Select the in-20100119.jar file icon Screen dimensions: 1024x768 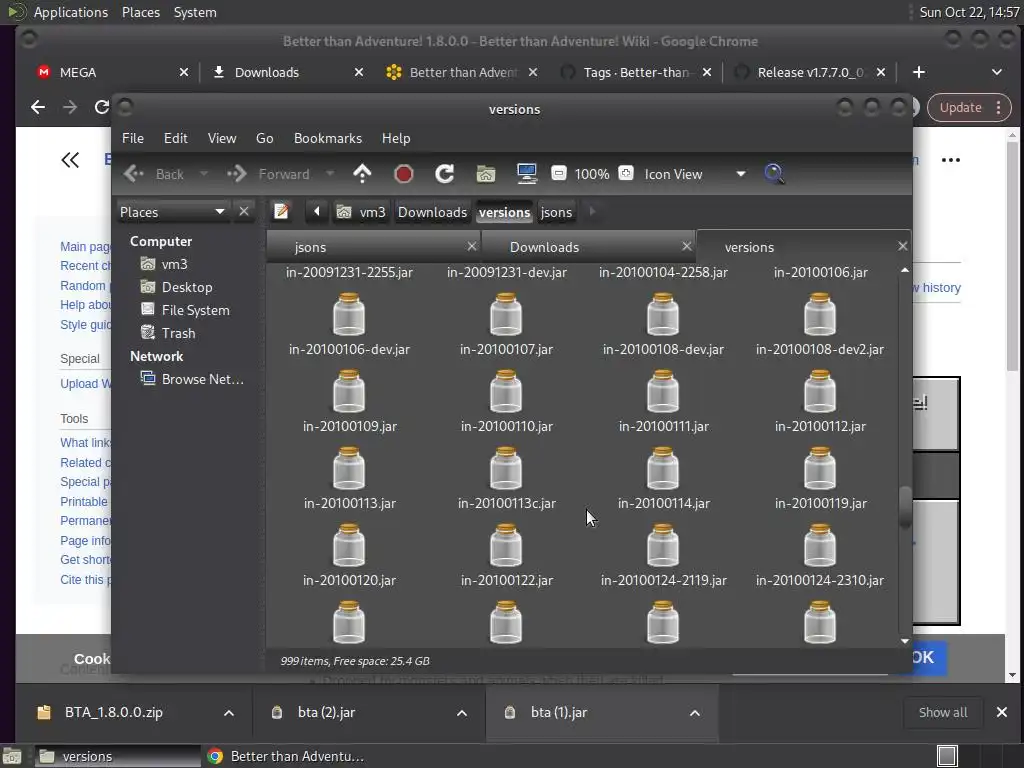820,468
